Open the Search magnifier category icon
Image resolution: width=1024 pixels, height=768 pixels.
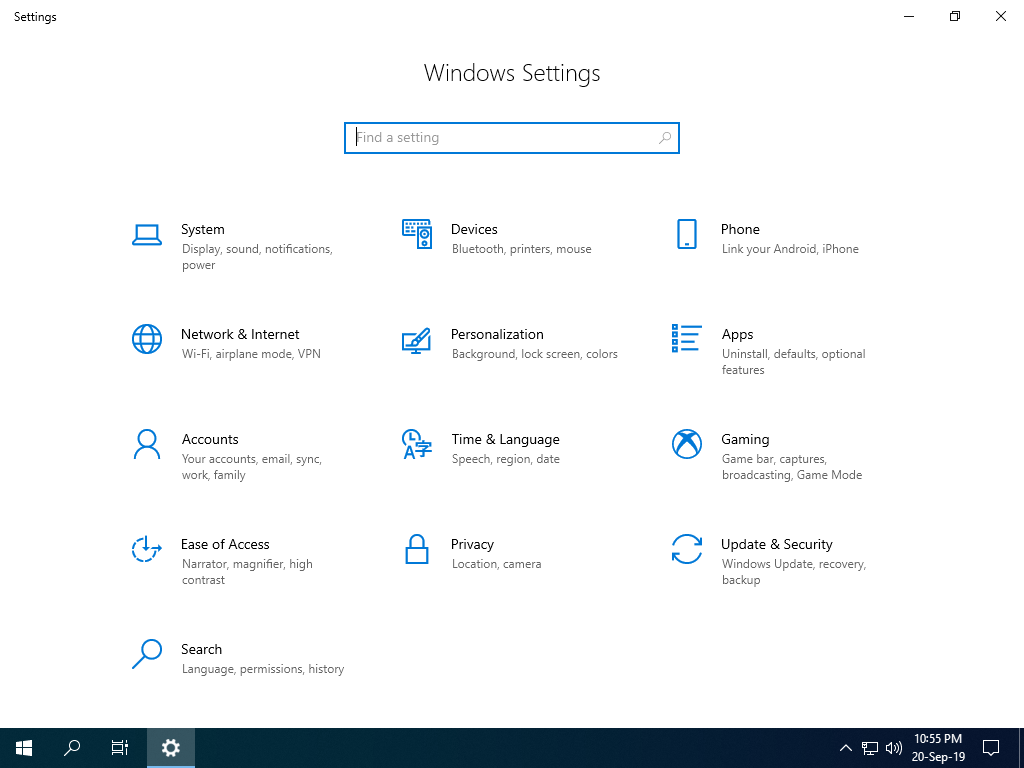click(x=147, y=654)
